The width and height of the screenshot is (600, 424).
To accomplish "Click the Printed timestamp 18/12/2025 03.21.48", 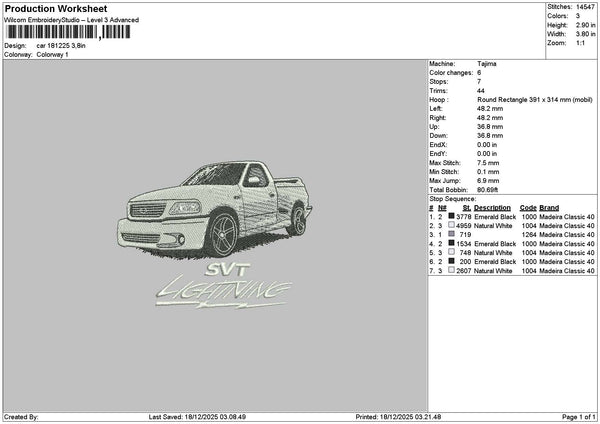I will (410, 417).
